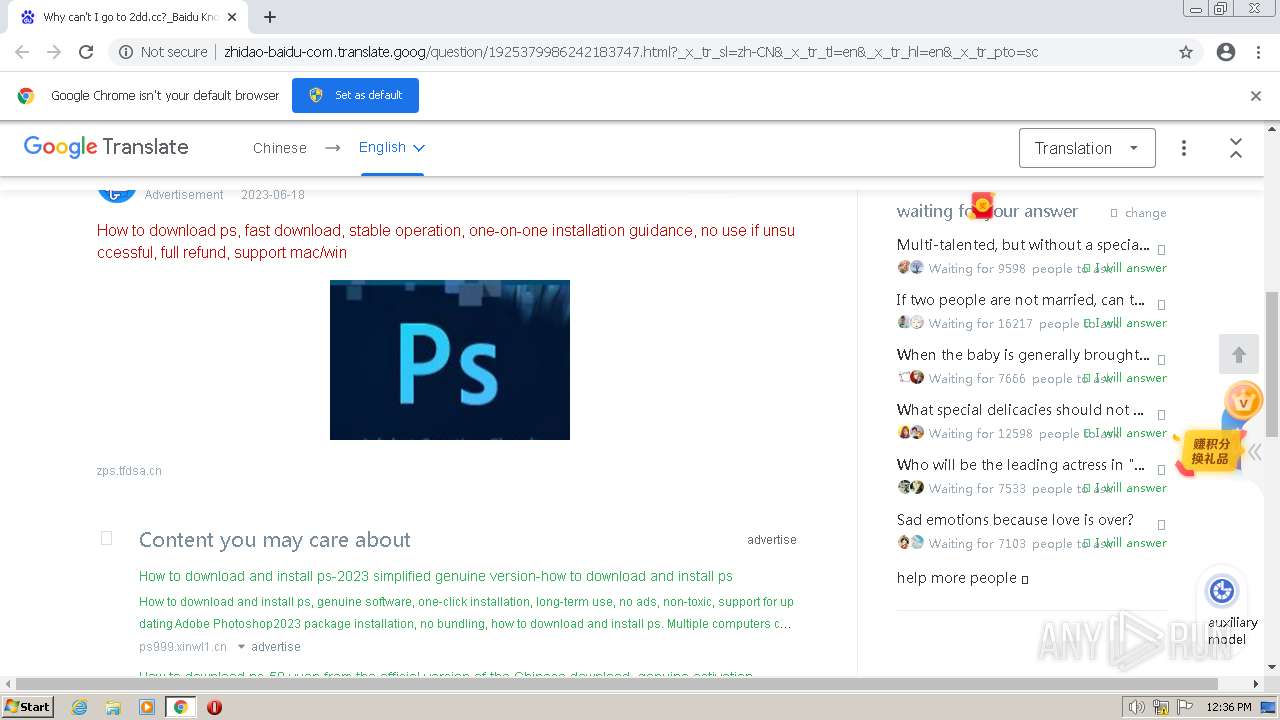Open question 'If two people are not married'
This screenshot has width=1280, height=720.
pyautogui.click(x=1021, y=300)
